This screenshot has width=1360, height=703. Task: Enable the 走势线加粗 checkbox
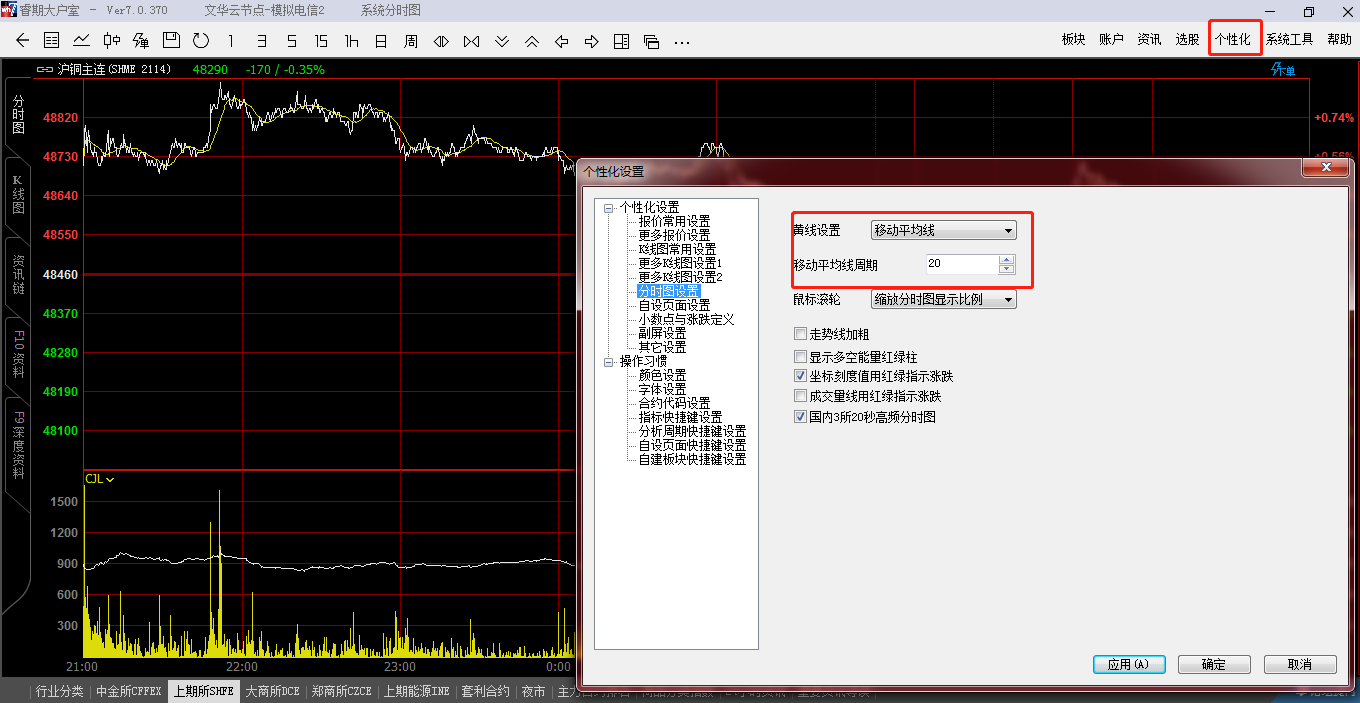click(x=800, y=334)
